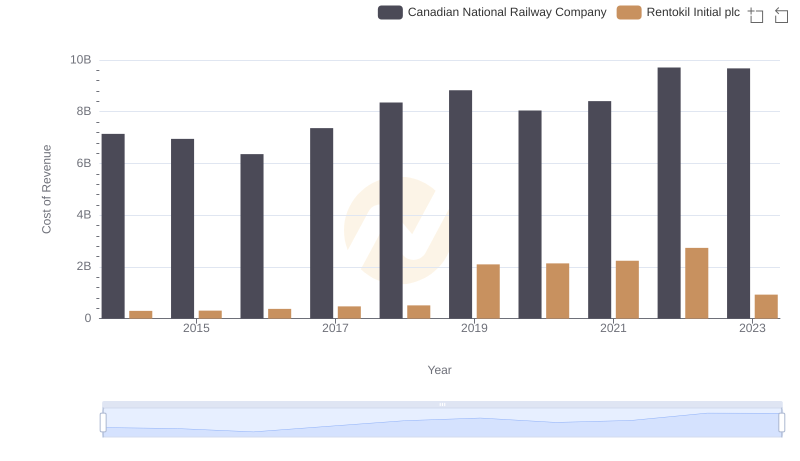Click the 10B y-axis label
Viewport: 800px width, 461px height.
(x=81, y=60)
